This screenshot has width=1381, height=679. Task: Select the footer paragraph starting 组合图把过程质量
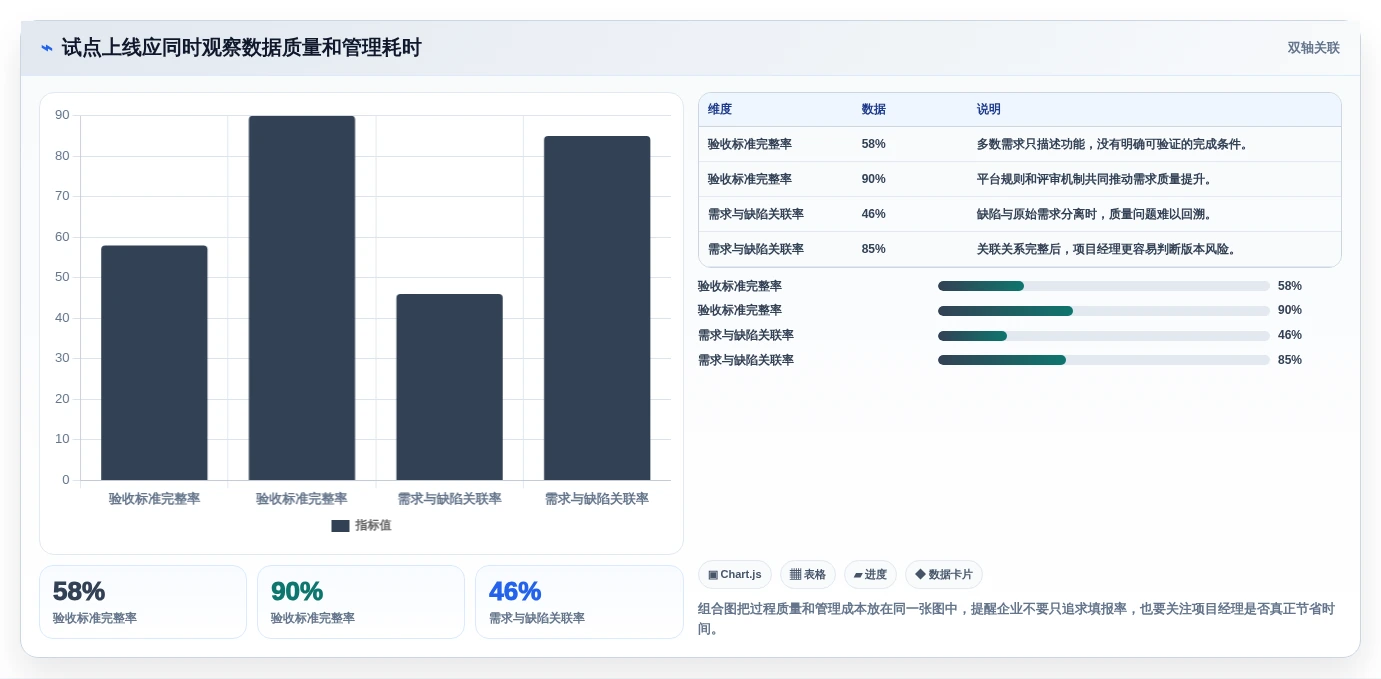1016,619
